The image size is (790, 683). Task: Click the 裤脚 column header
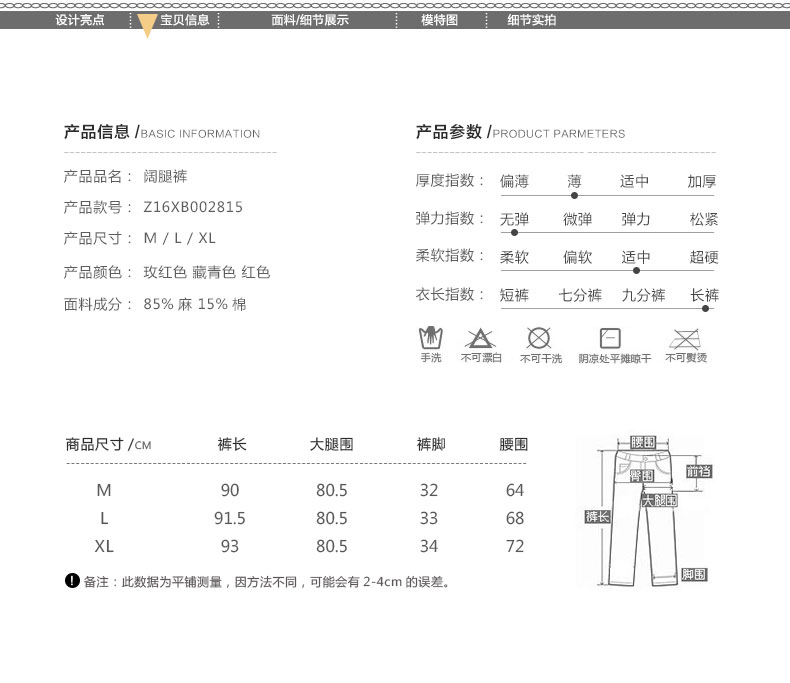[431, 444]
